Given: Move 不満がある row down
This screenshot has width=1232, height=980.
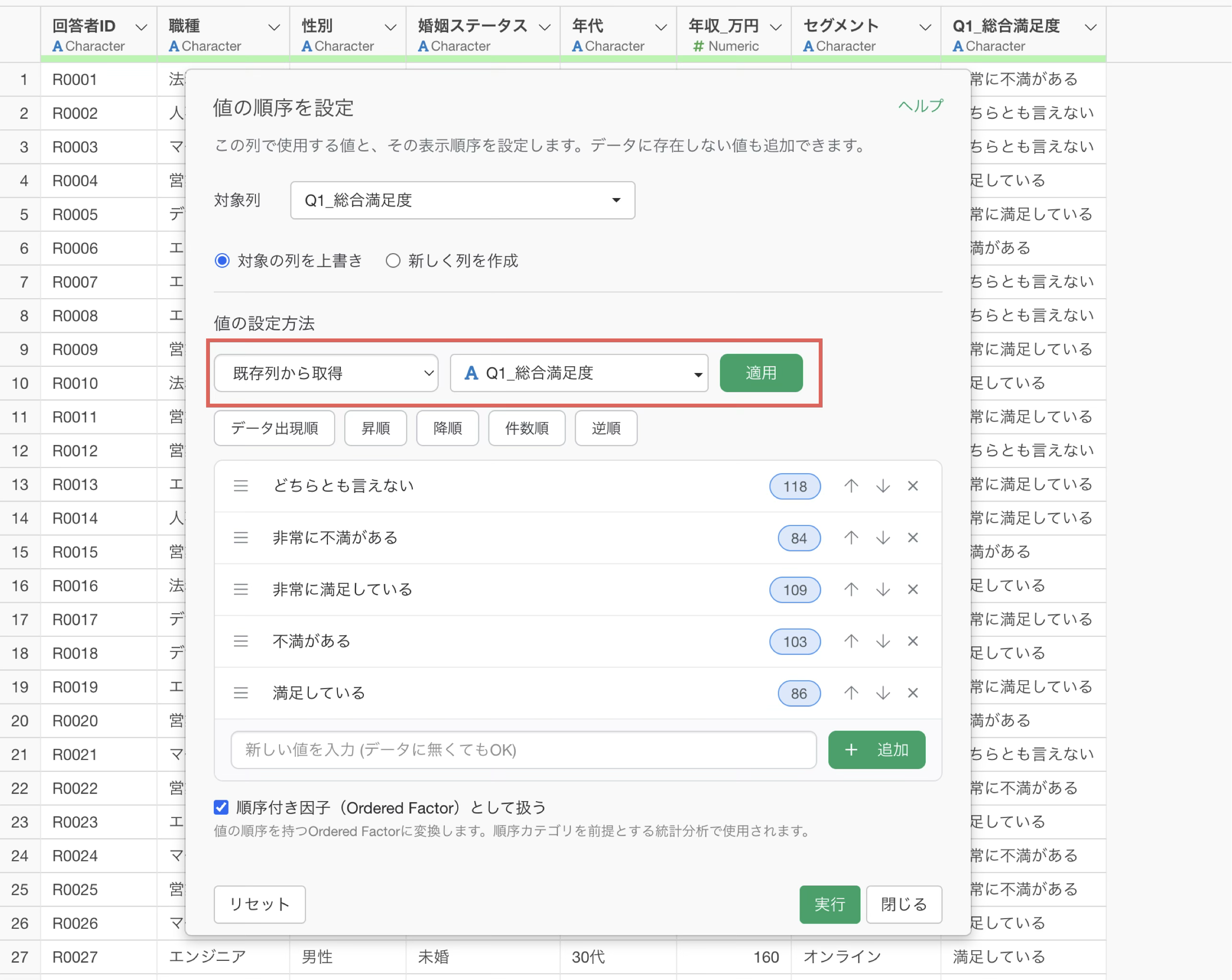Looking at the screenshot, I should click(883, 641).
